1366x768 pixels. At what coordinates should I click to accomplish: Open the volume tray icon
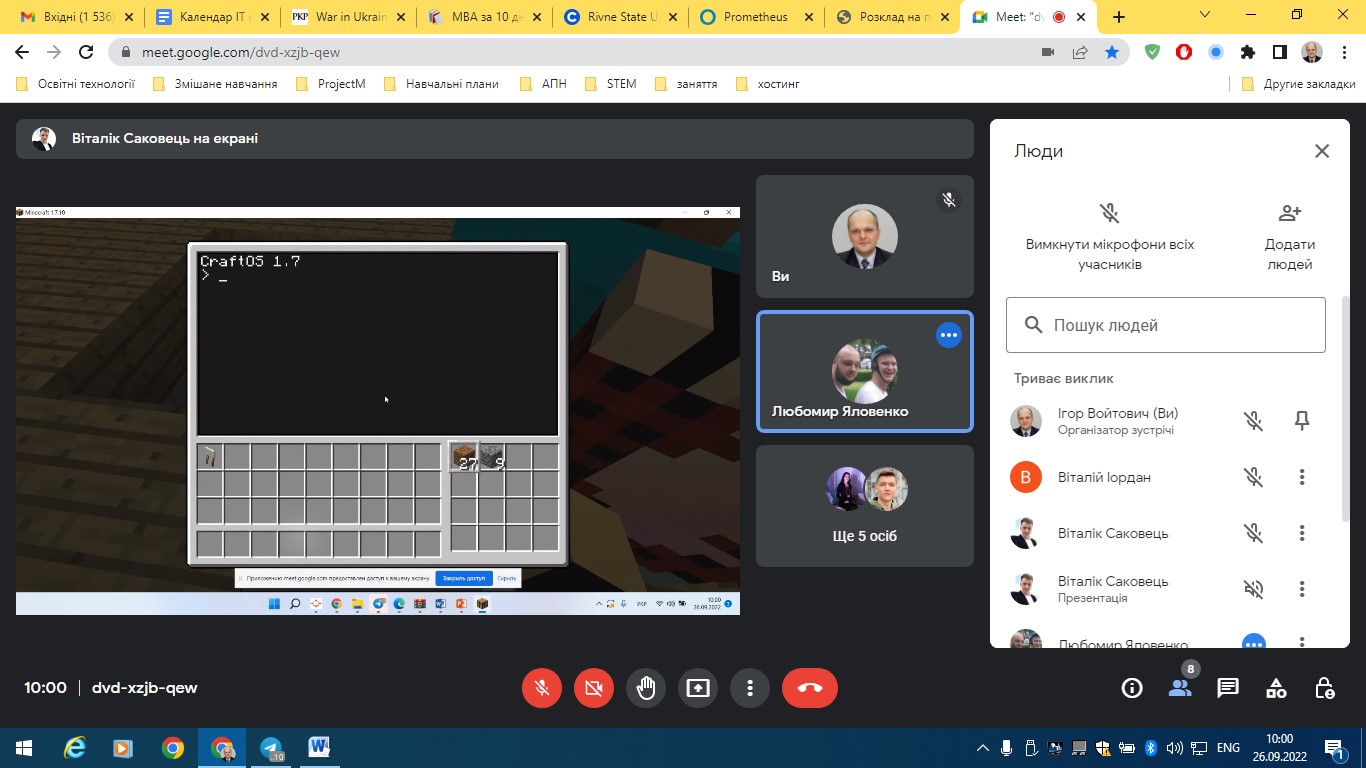point(1175,748)
